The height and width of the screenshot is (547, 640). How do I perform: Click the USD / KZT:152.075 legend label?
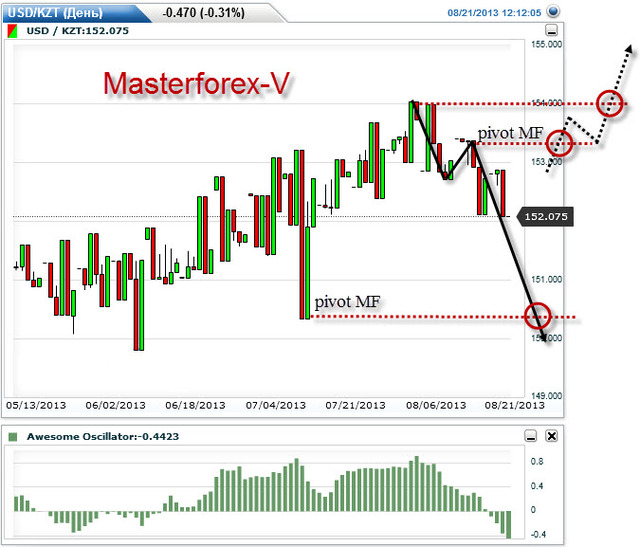point(78,31)
